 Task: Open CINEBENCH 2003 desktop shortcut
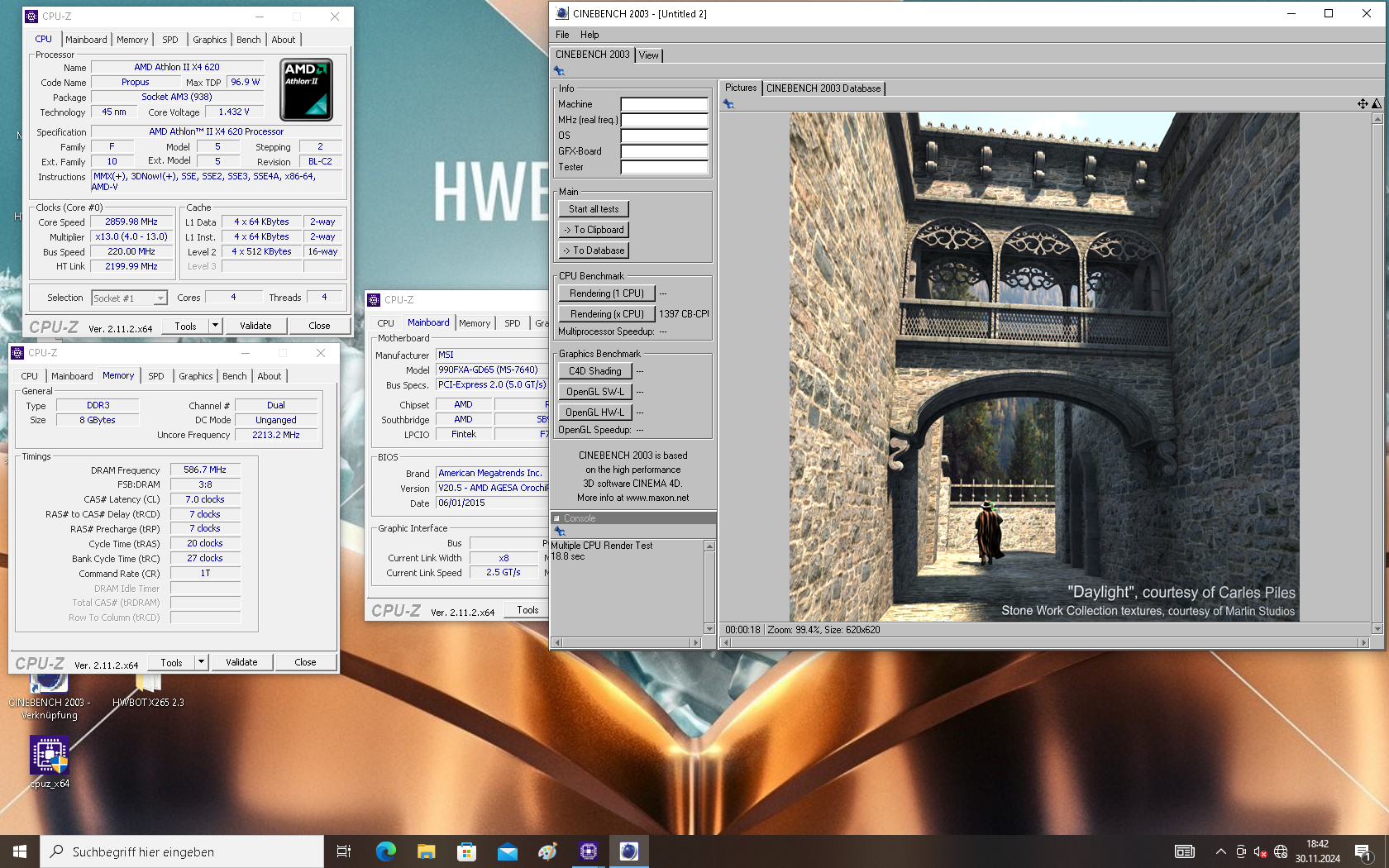tap(50, 694)
